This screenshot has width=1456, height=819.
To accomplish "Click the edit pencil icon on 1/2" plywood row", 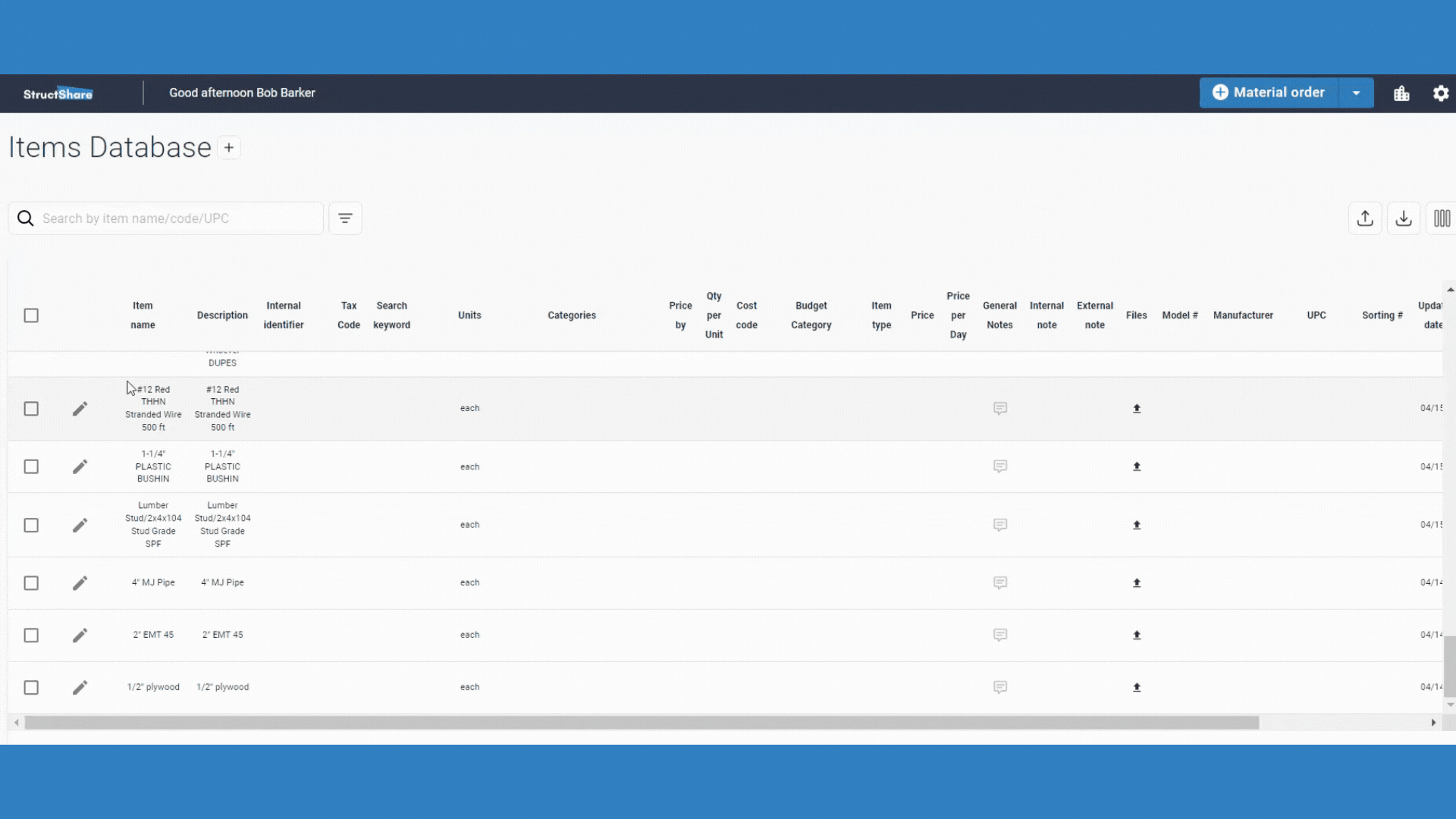I will click(80, 687).
